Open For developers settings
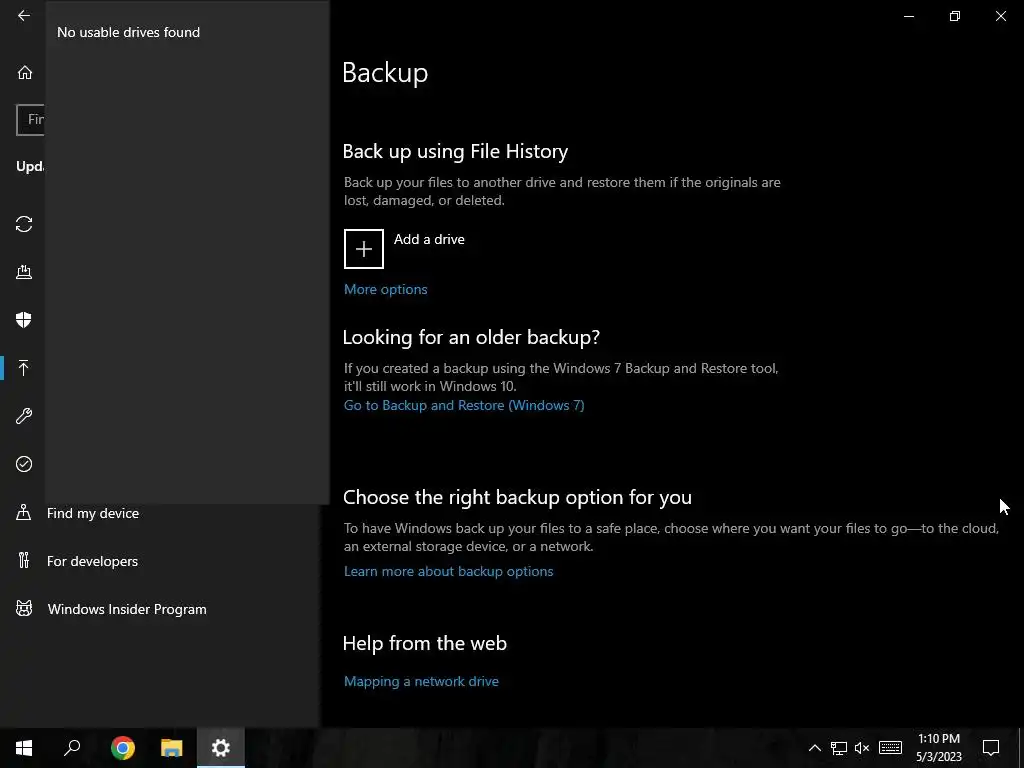This screenshot has width=1024, height=768. coord(92,561)
